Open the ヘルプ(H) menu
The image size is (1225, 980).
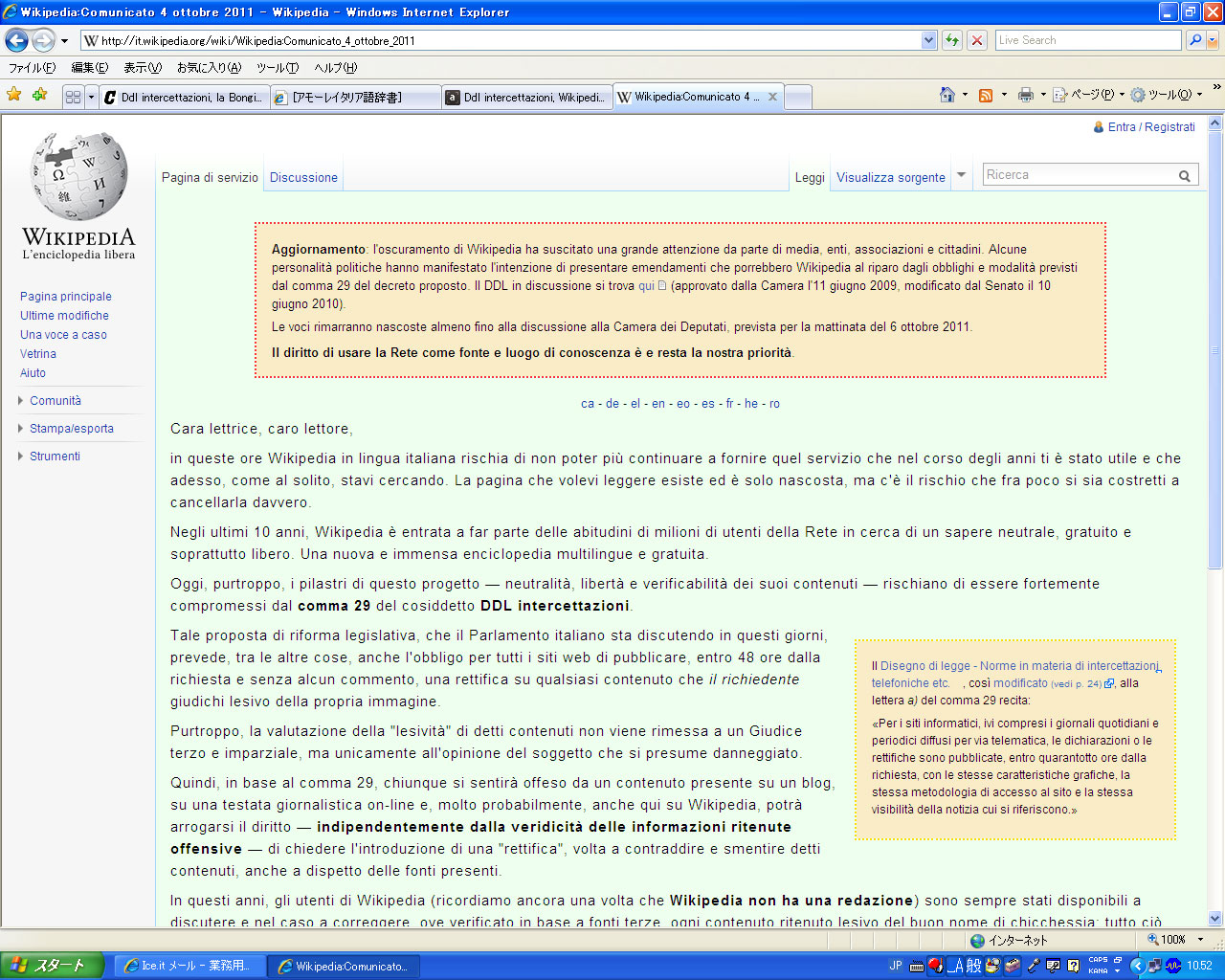point(336,68)
